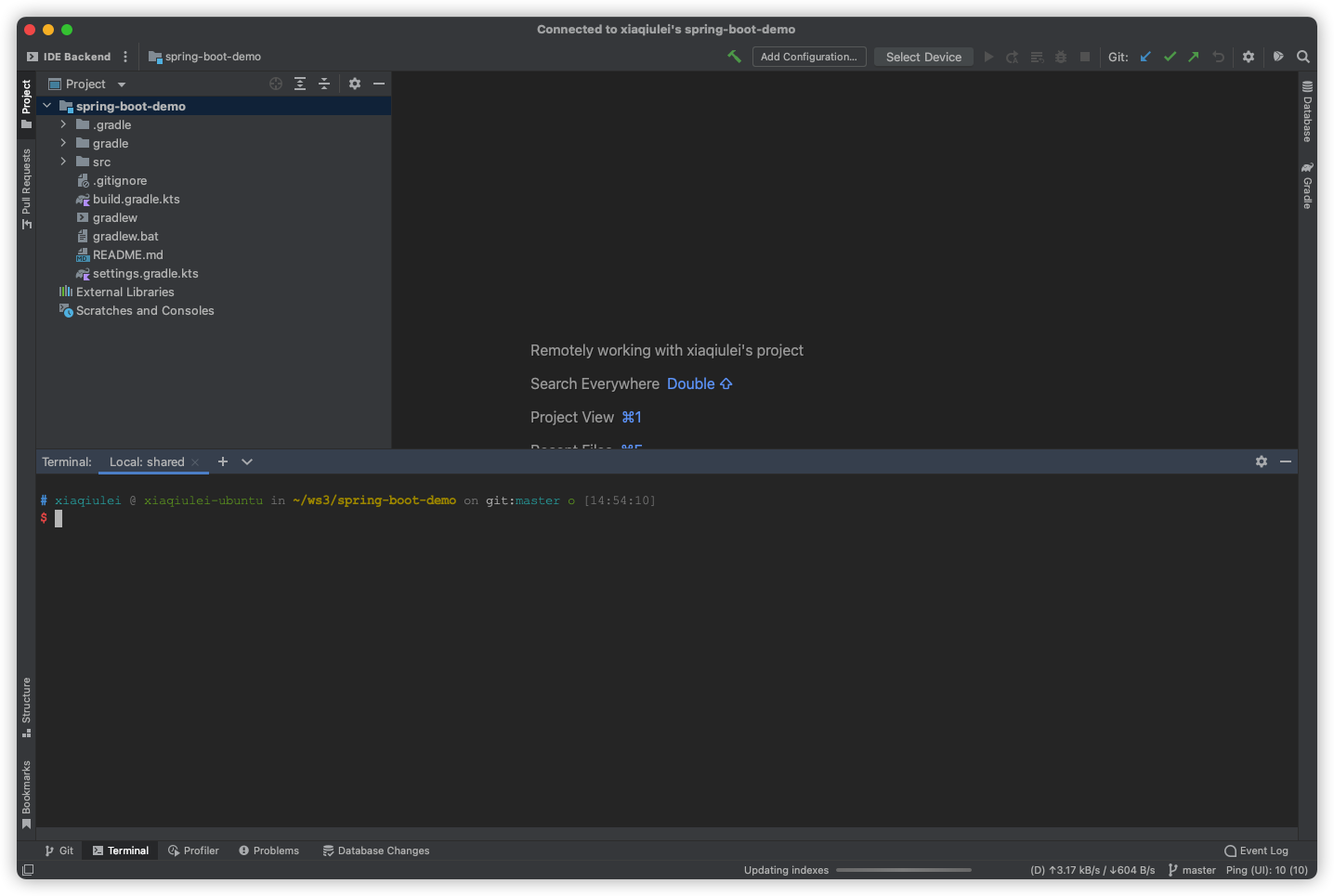Collapse the spring-boot-demo root node
The height and width of the screenshot is (896, 1334).
pos(46,106)
